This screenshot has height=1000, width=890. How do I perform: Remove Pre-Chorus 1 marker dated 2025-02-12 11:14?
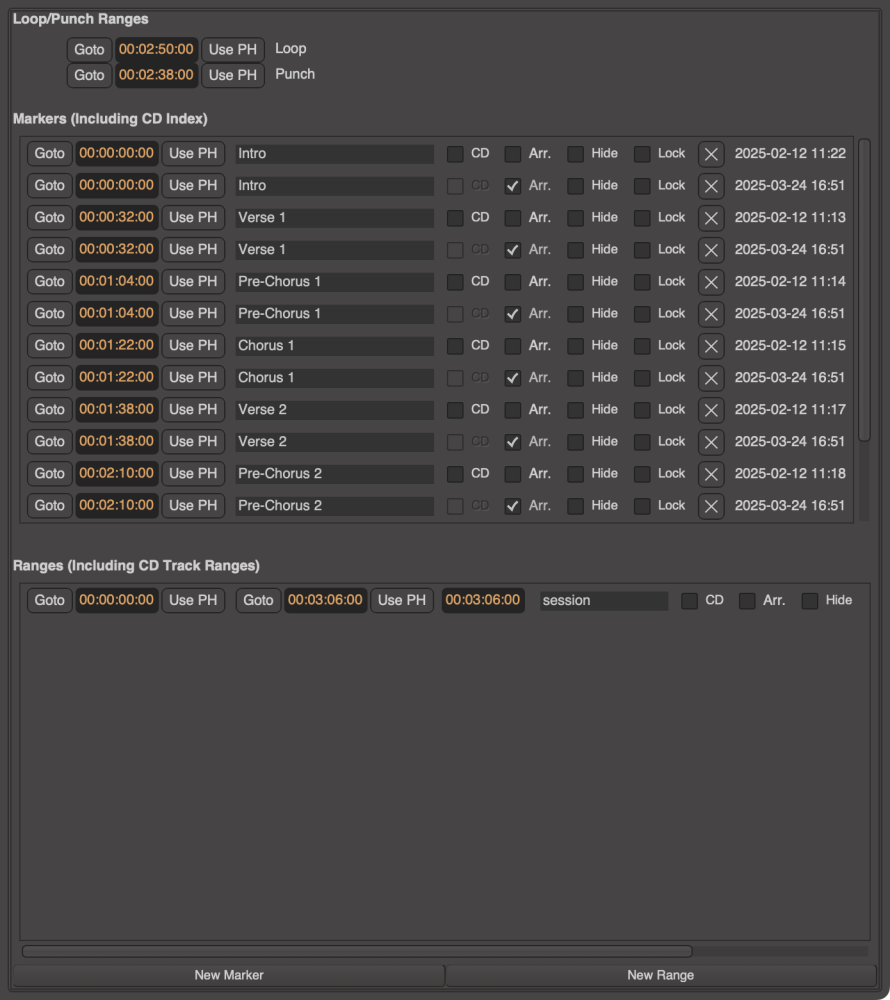tap(711, 281)
